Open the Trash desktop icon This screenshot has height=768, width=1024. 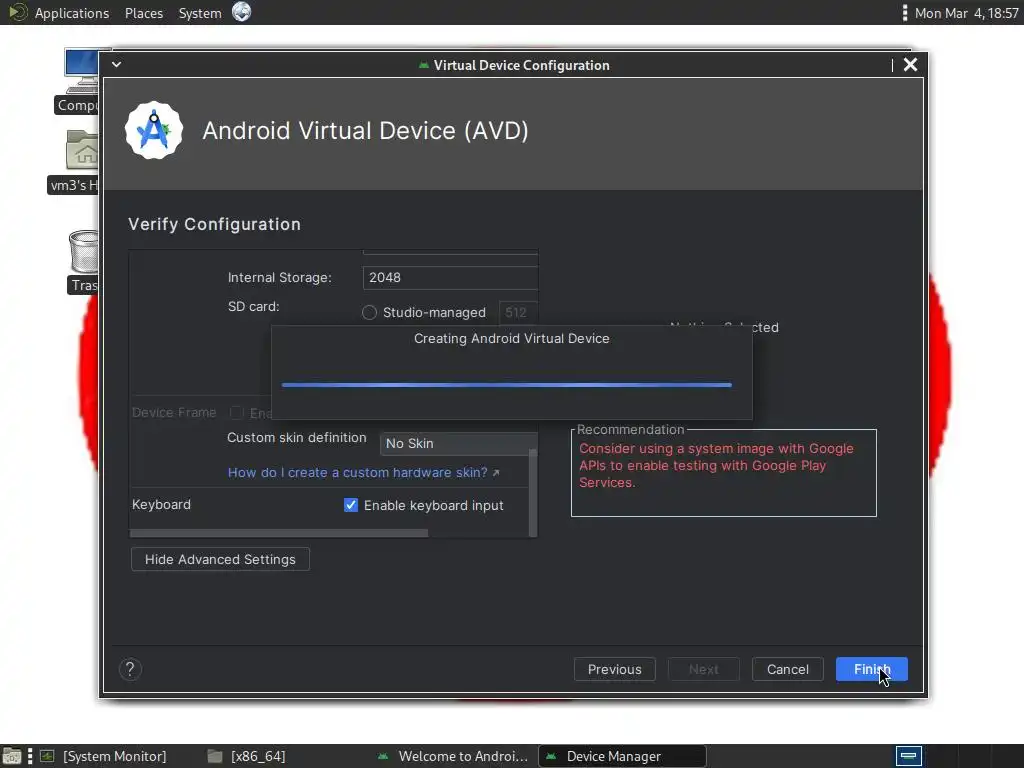(x=84, y=251)
